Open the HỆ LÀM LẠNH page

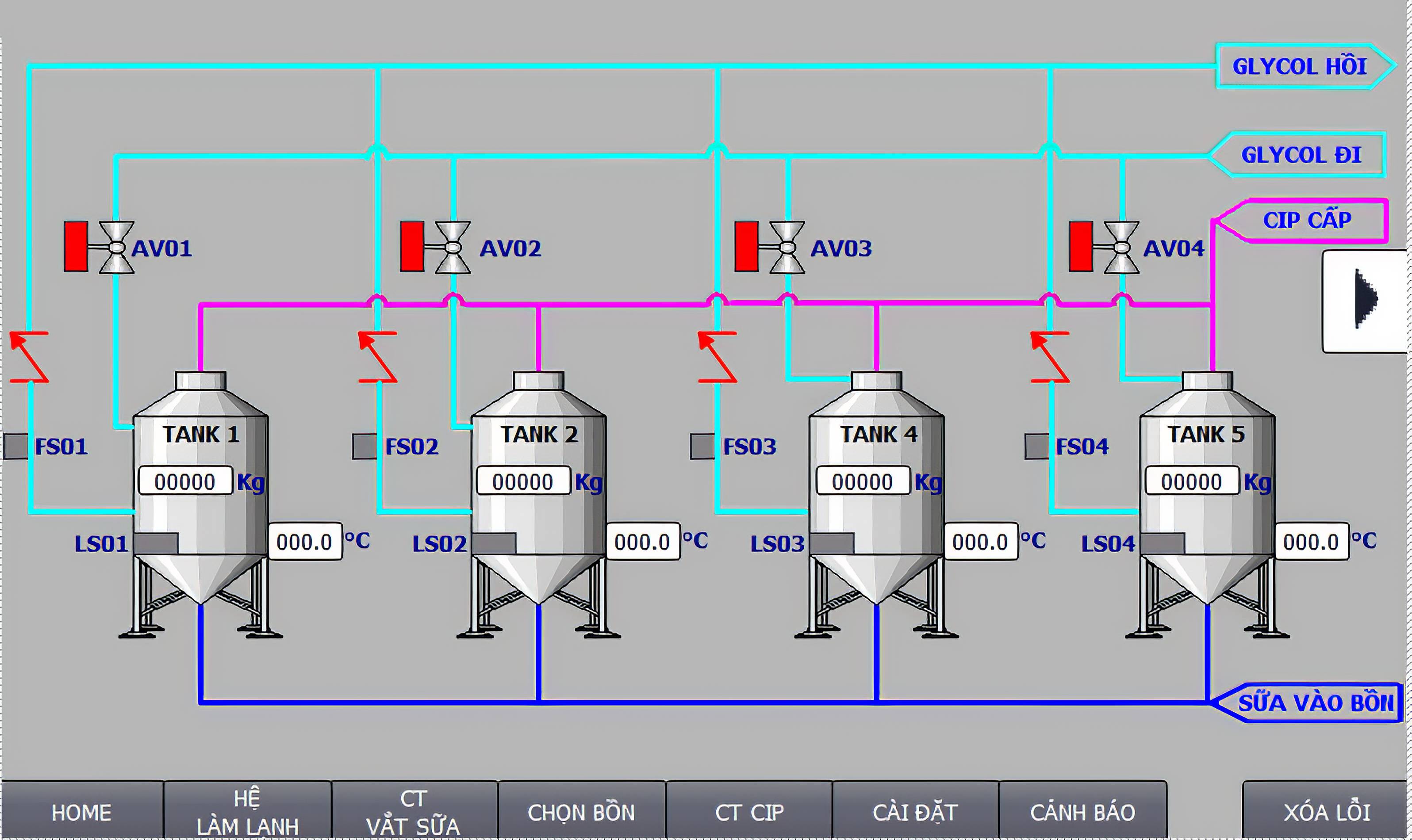click(x=248, y=810)
